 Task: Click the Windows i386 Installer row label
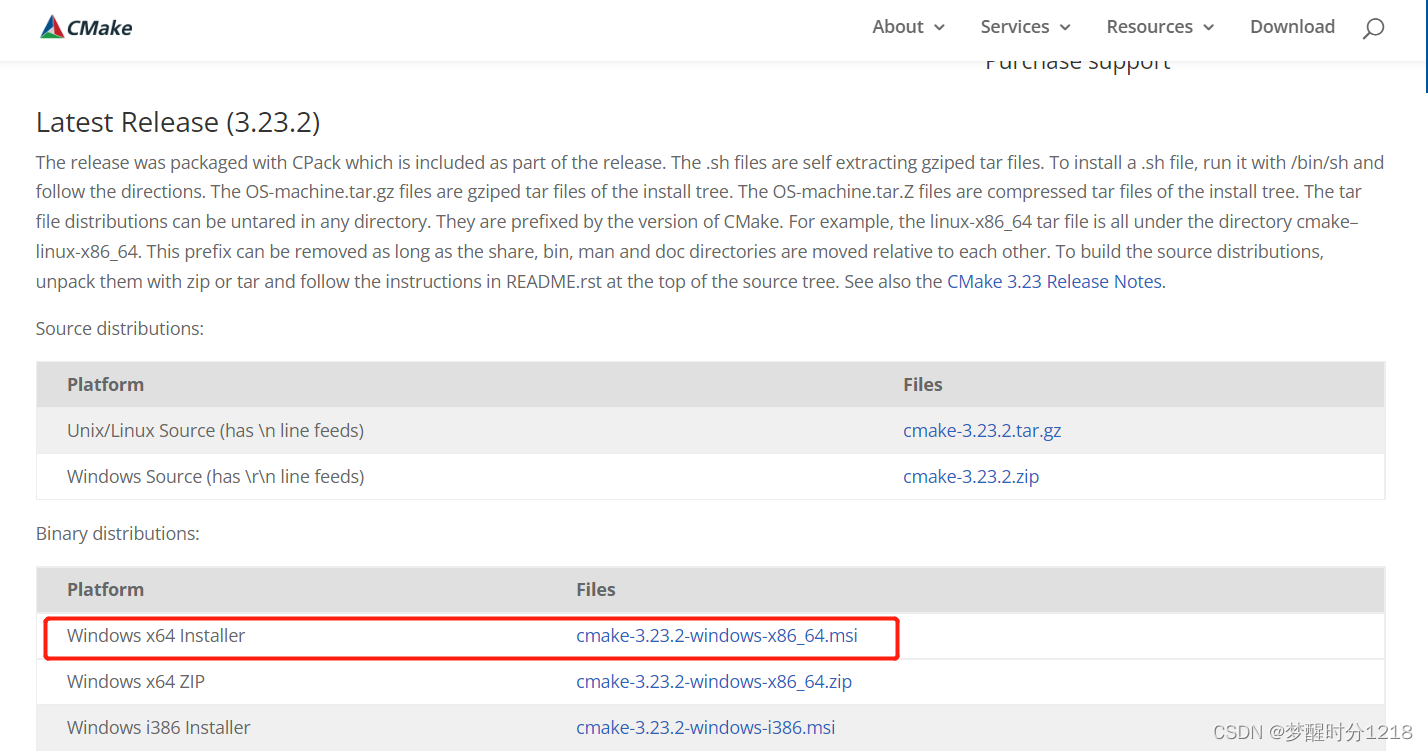pyautogui.click(x=159, y=728)
